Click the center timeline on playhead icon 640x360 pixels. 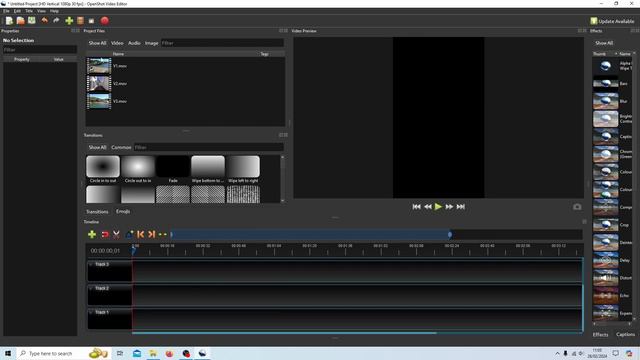(162, 234)
